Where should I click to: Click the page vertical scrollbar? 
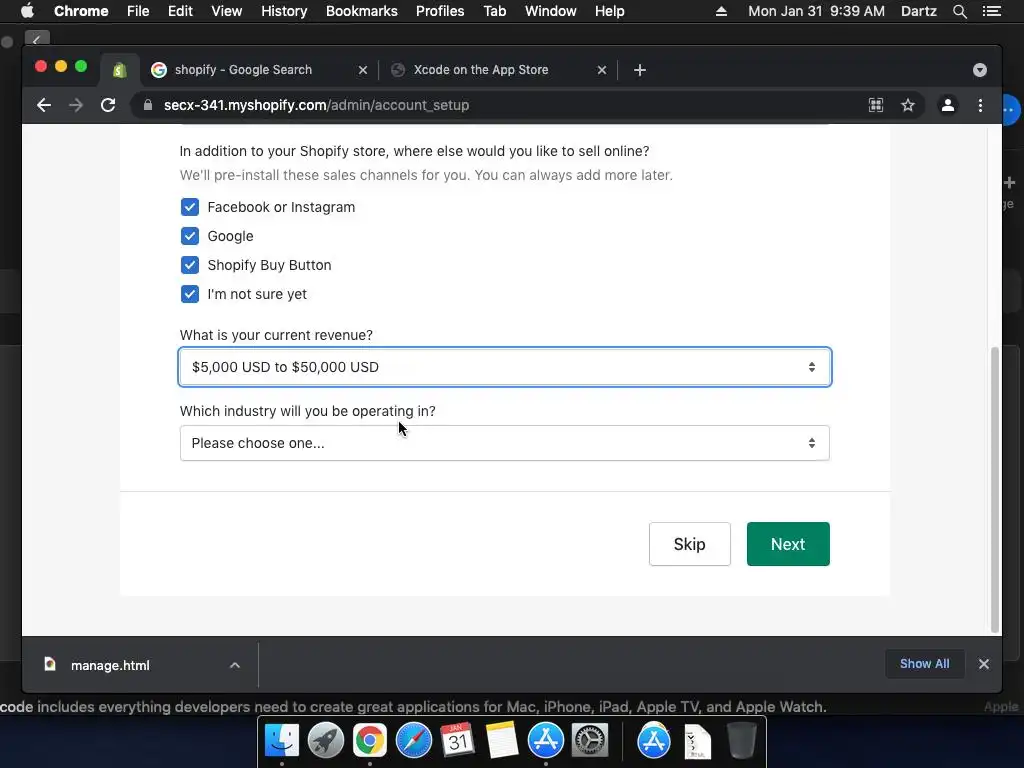(x=995, y=490)
